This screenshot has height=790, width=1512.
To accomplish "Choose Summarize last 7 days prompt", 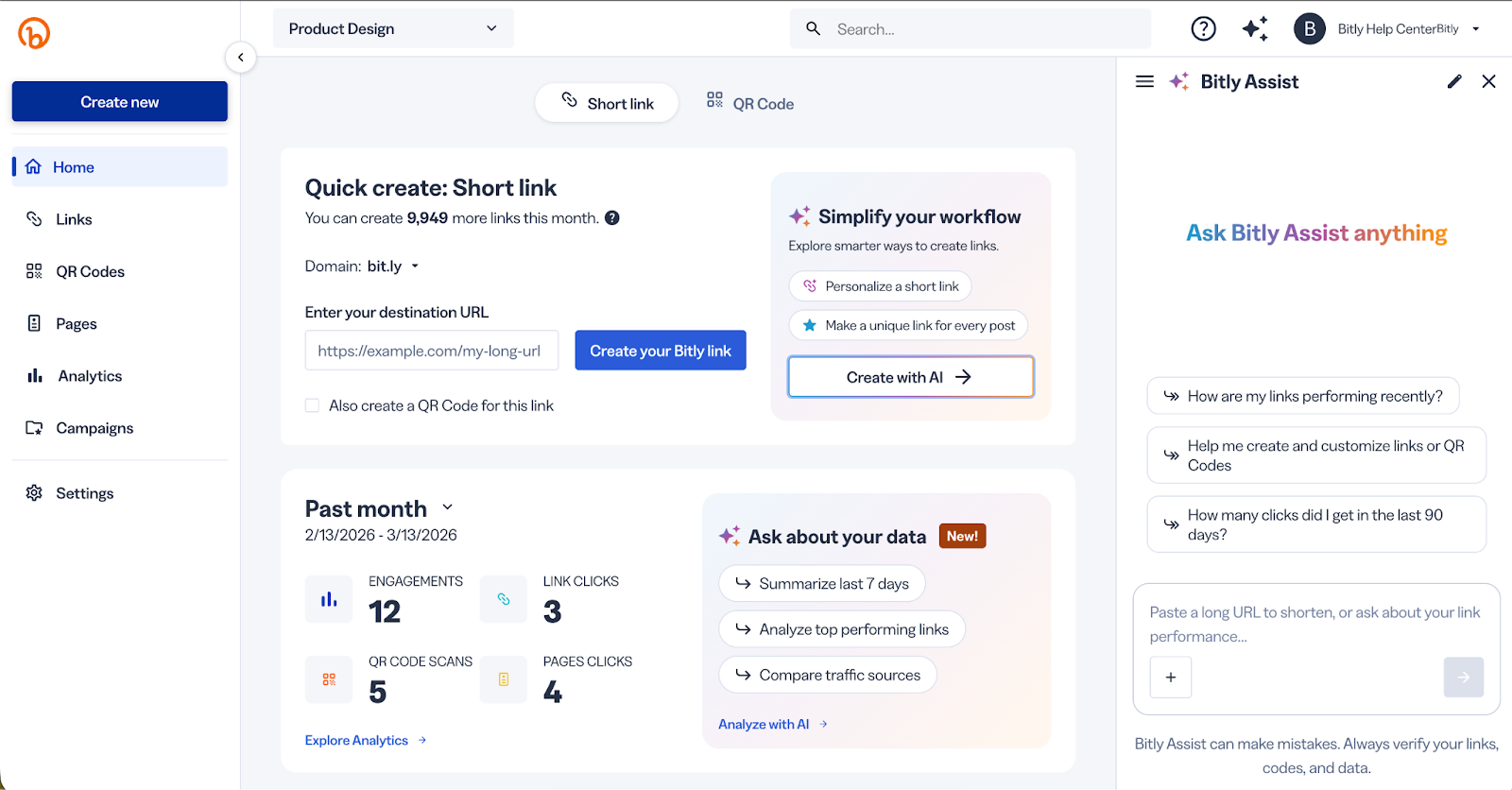I will [x=822, y=584].
